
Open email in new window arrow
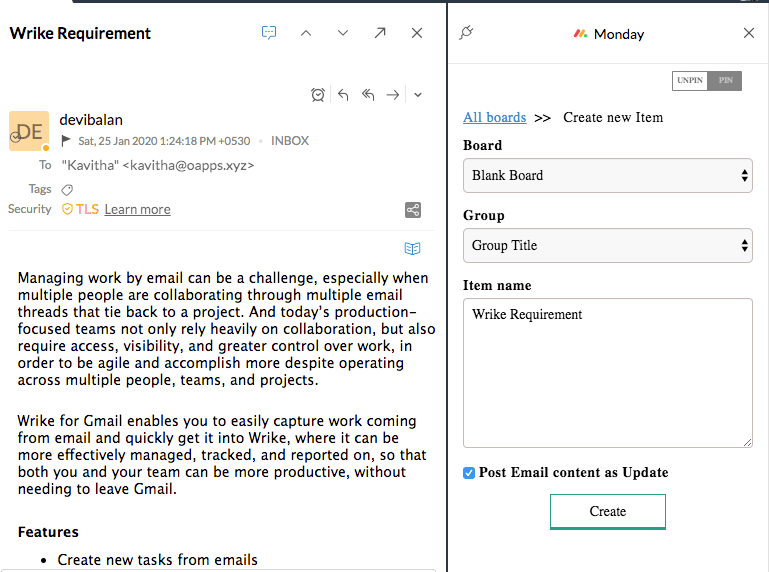click(x=380, y=33)
